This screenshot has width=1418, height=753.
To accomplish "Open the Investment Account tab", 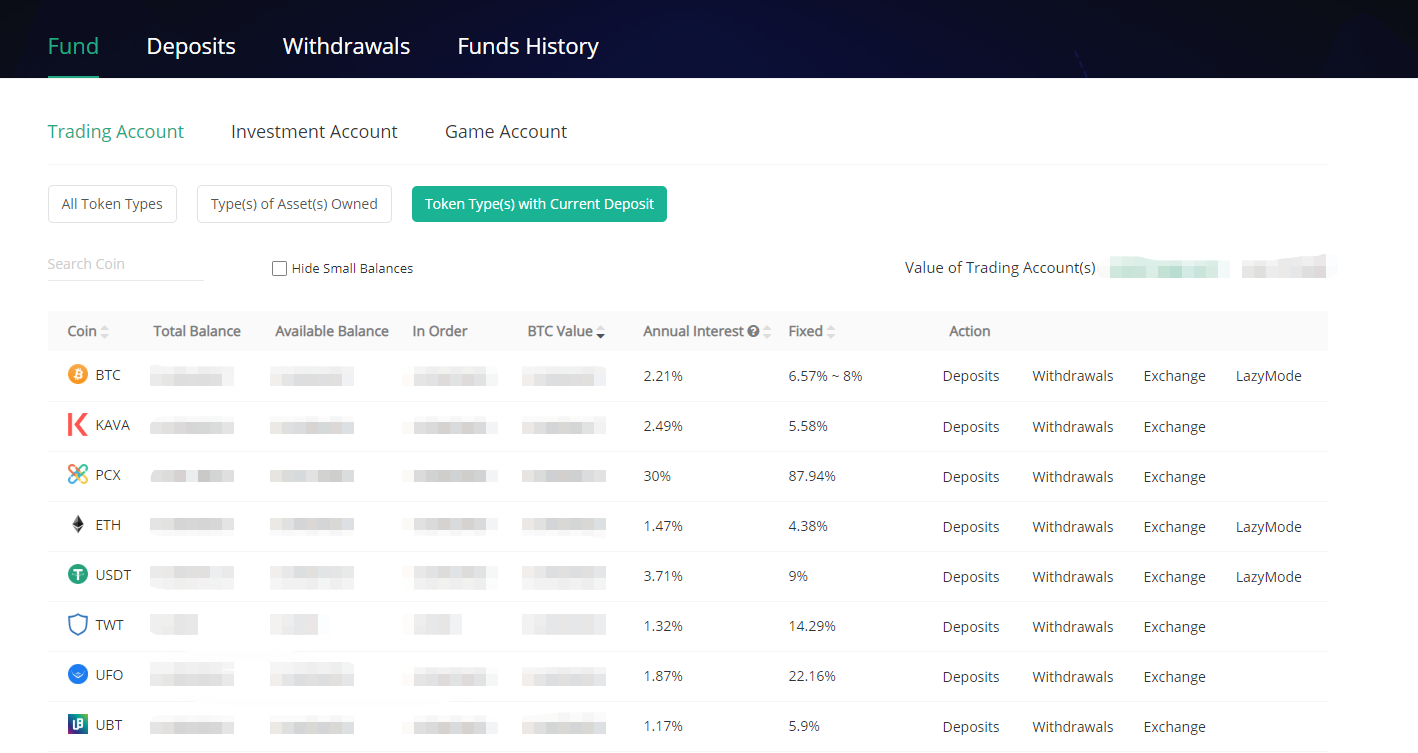I will coord(314,132).
